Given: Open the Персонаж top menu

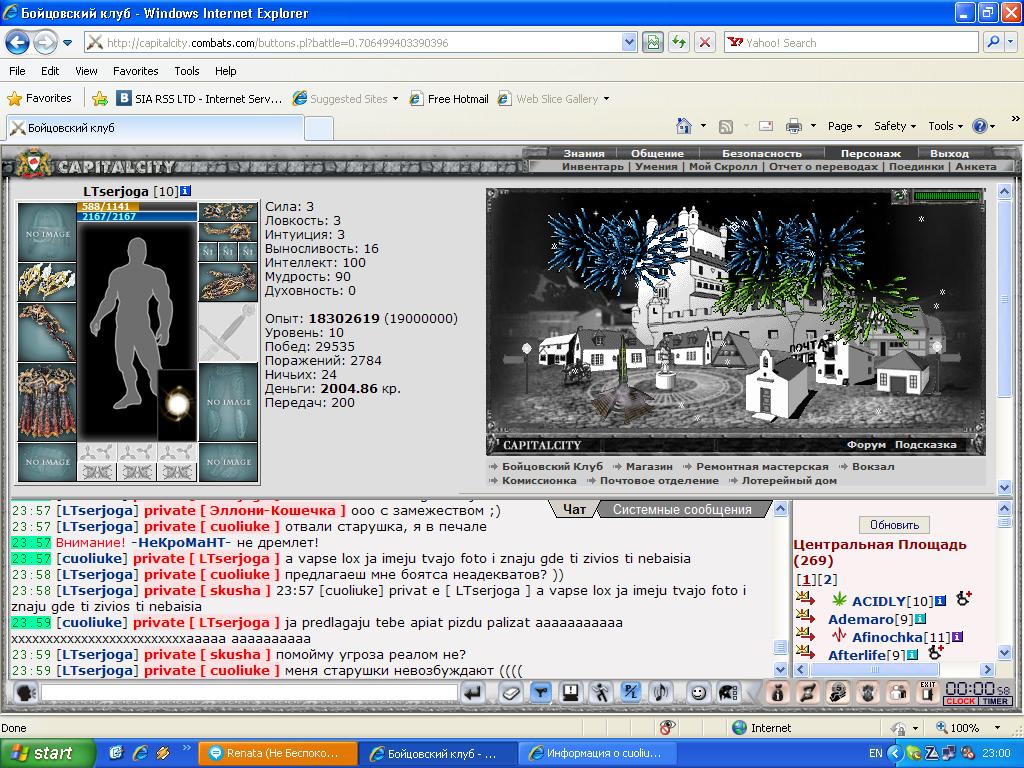Looking at the screenshot, I should (871, 153).
